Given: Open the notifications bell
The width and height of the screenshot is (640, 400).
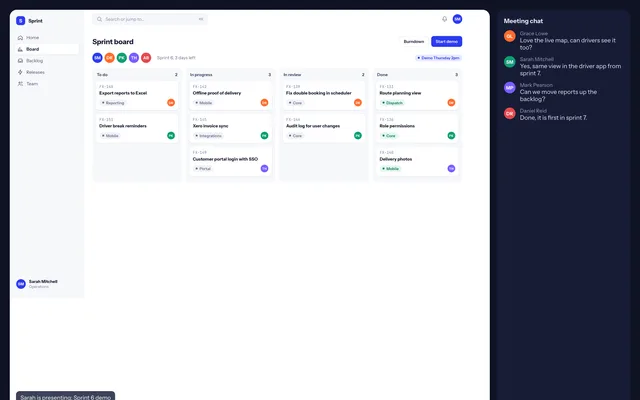Looking at the screenshot, I should tap(444, 19).
